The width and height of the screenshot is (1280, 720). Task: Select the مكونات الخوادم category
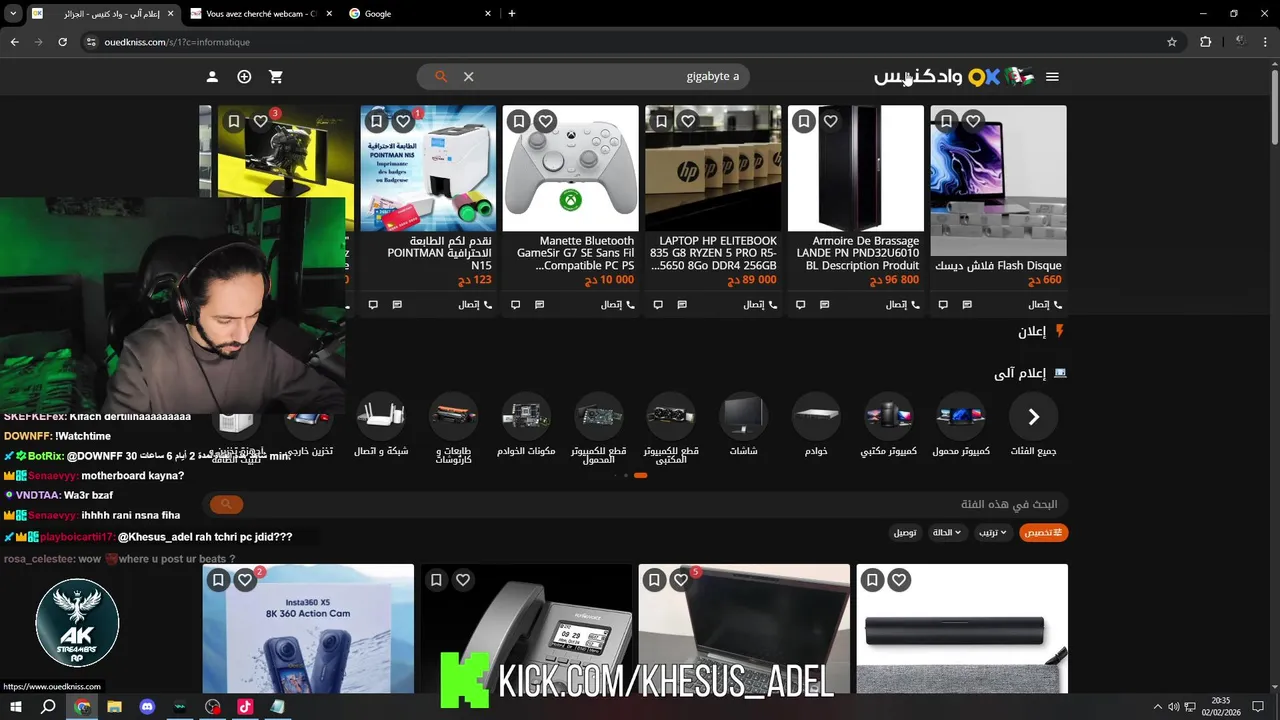526,427
